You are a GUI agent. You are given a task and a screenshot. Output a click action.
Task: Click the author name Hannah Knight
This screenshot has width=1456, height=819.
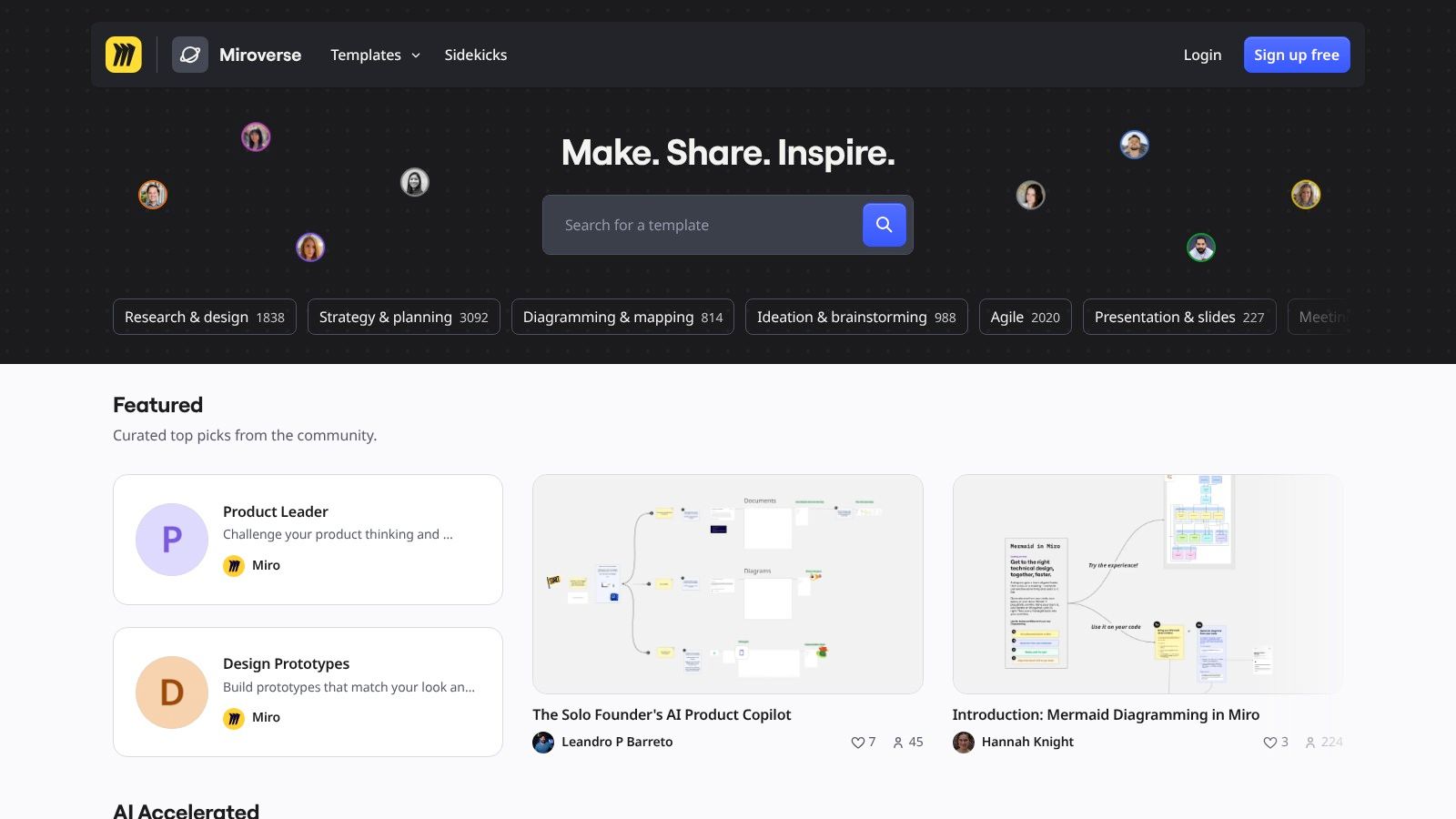[1027, 743]
